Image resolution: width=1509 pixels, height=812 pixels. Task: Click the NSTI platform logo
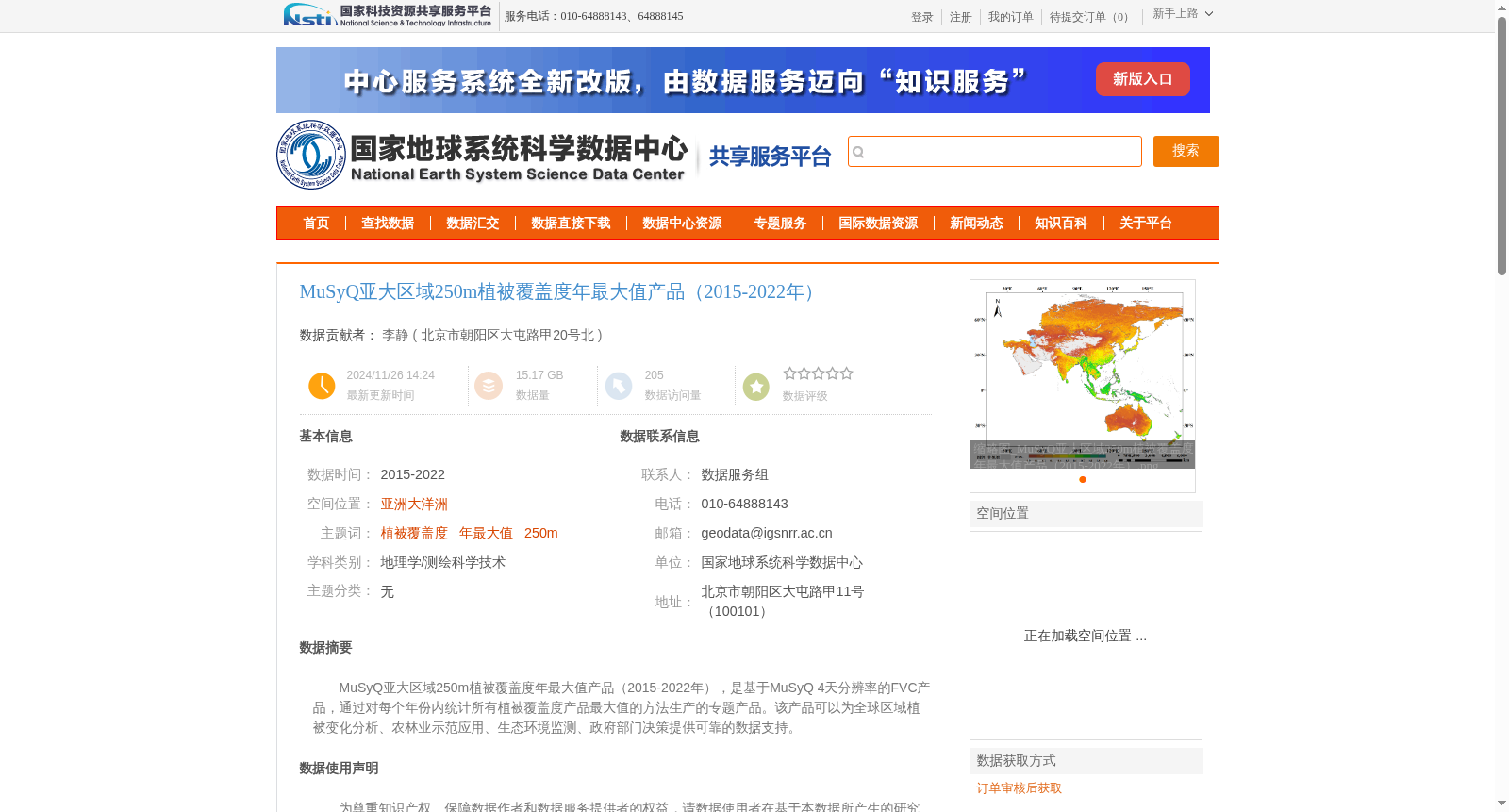[388, 15]
